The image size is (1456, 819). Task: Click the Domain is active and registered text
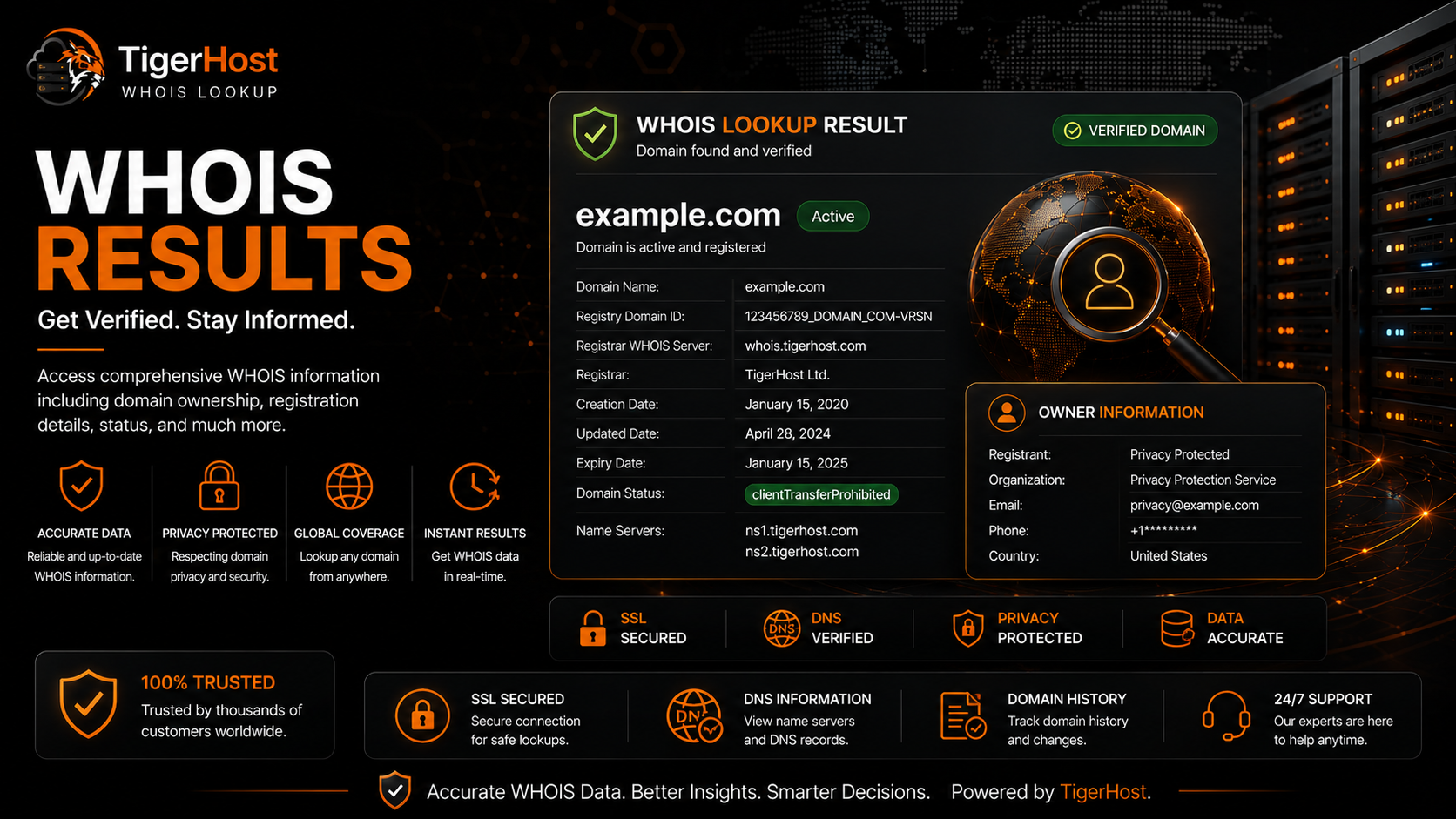point(671,248)
